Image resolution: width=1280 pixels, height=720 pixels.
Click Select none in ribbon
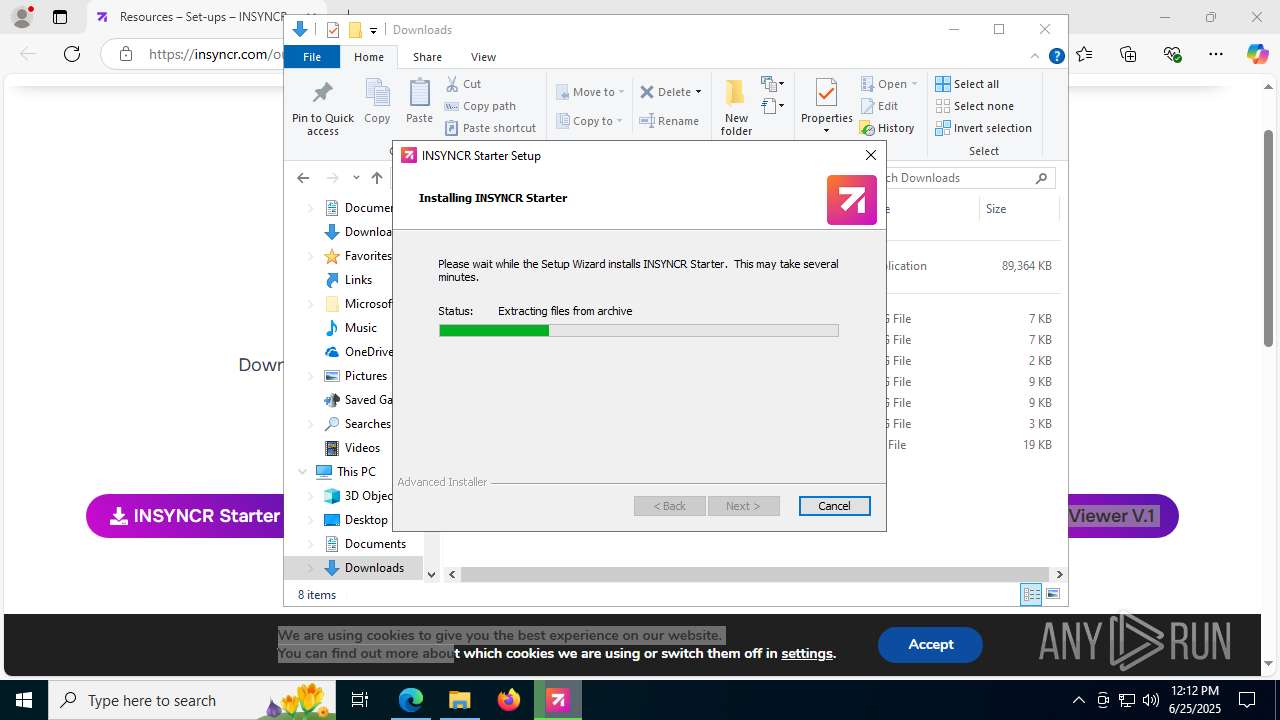coord(974,106)
